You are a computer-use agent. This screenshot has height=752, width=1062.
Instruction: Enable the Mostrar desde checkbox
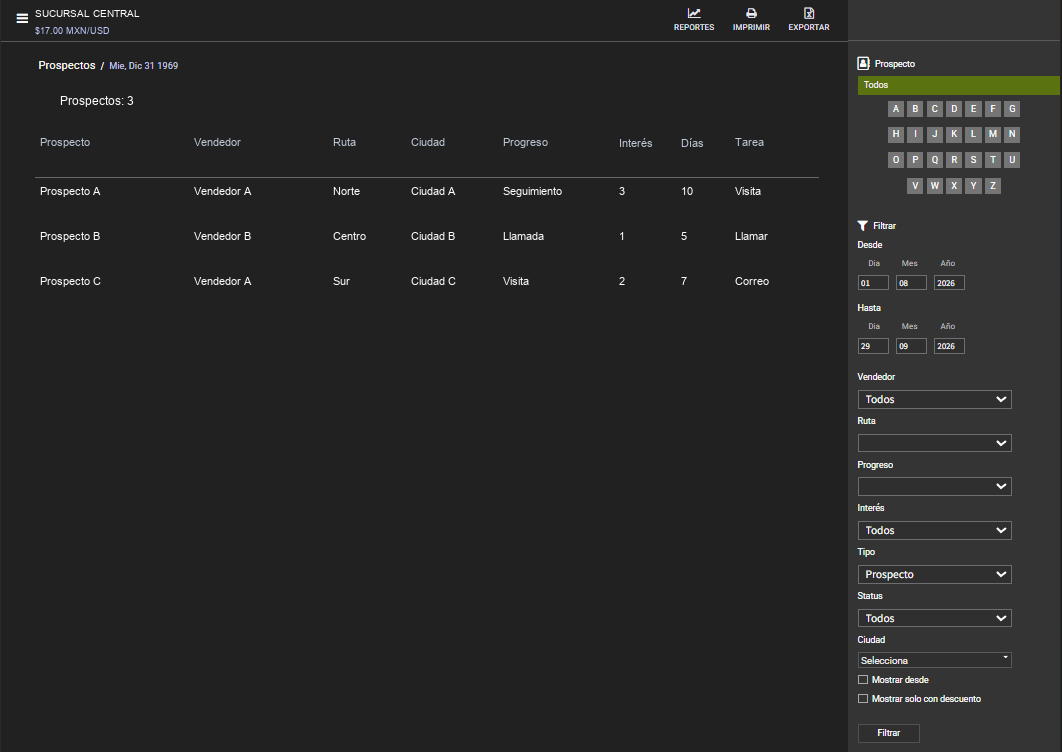863,680
